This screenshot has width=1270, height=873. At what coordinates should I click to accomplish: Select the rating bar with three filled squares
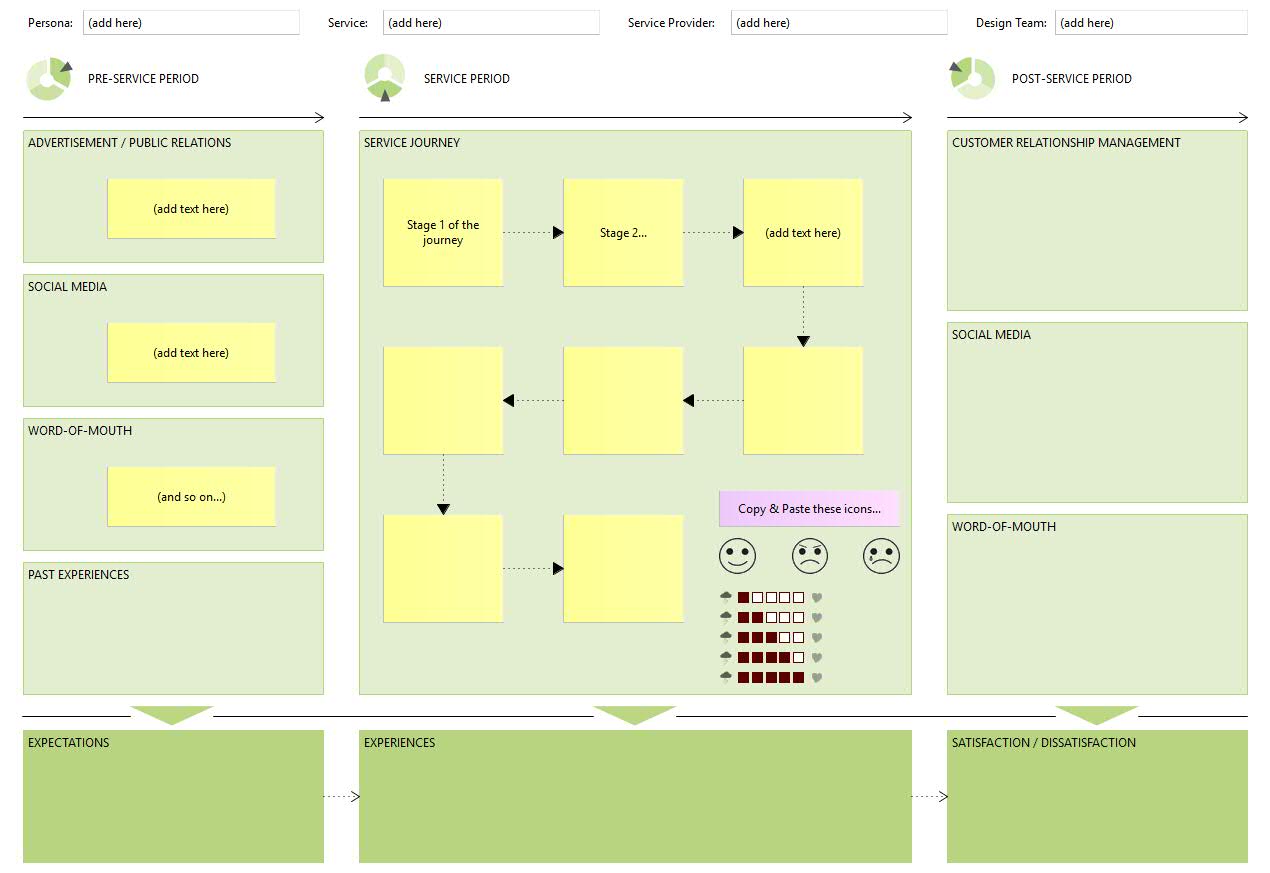pos(771,638)
